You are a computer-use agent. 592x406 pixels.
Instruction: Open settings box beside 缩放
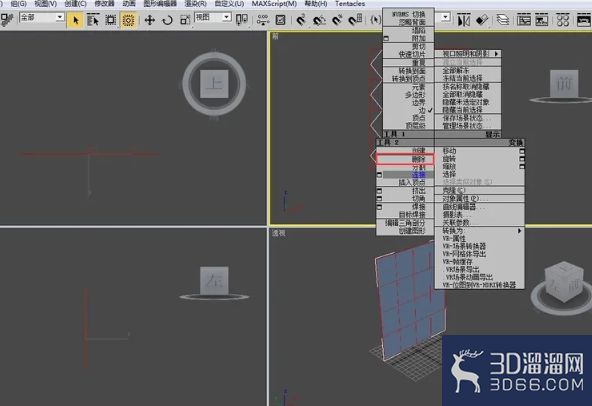click(521, 167)
